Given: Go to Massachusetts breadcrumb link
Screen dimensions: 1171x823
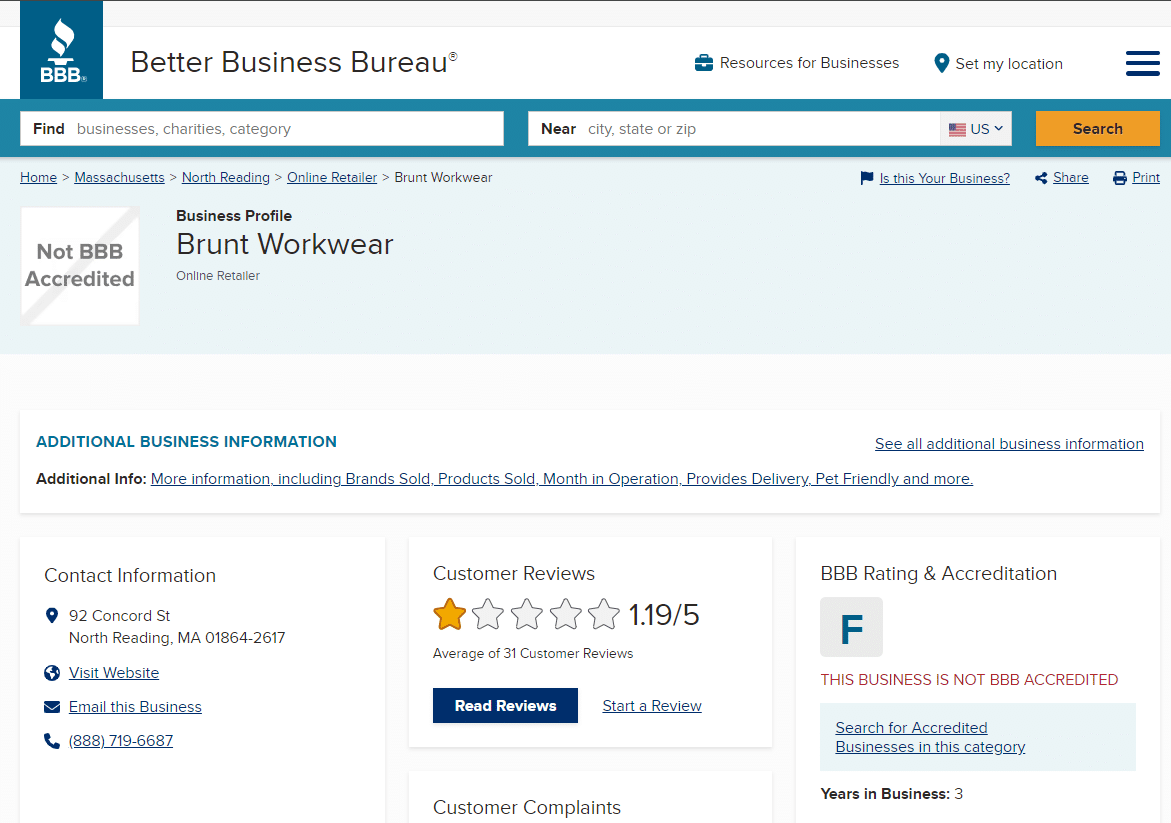Looking at the screenshot, I should 119,177.
